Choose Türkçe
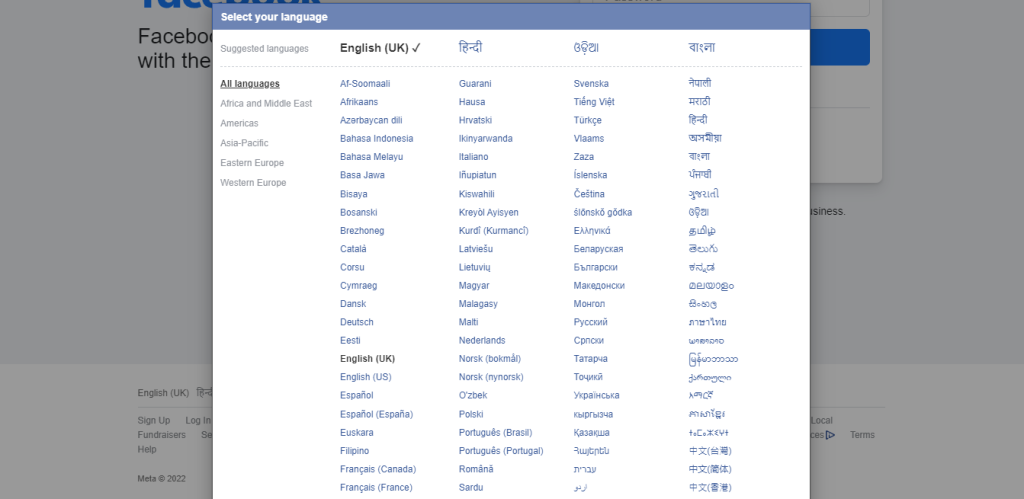 [x=588, y=120]
